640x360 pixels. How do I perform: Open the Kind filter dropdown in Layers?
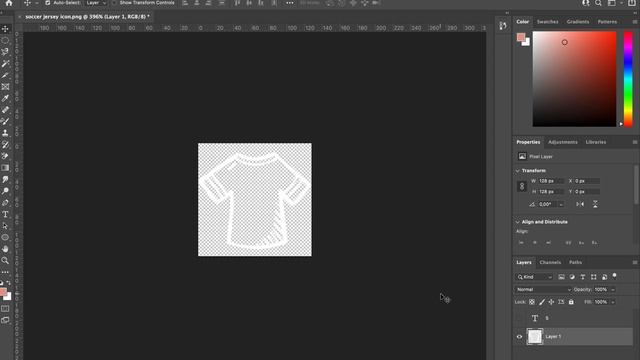click(534, 277)
